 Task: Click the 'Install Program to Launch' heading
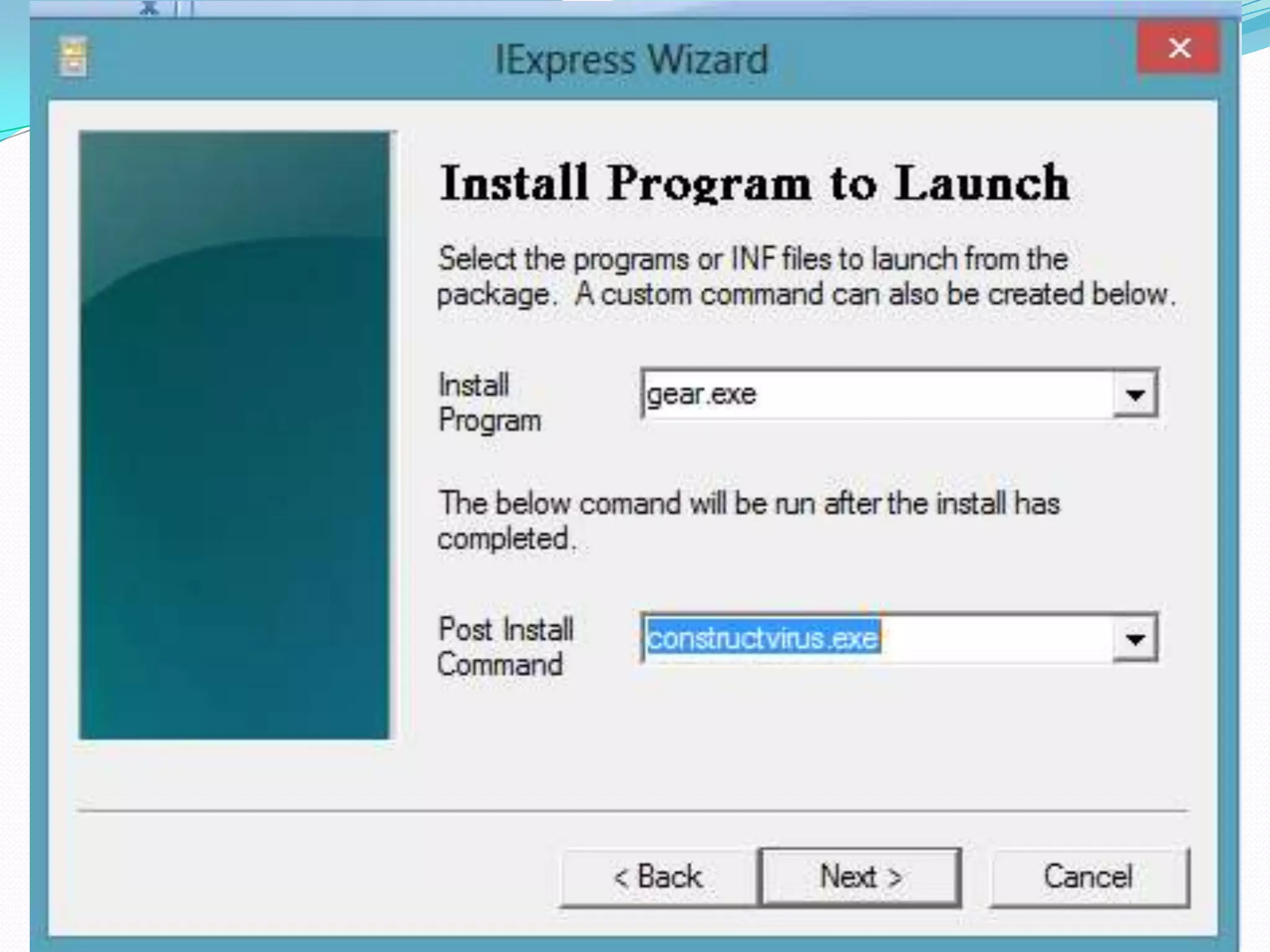tap(755, 183)
